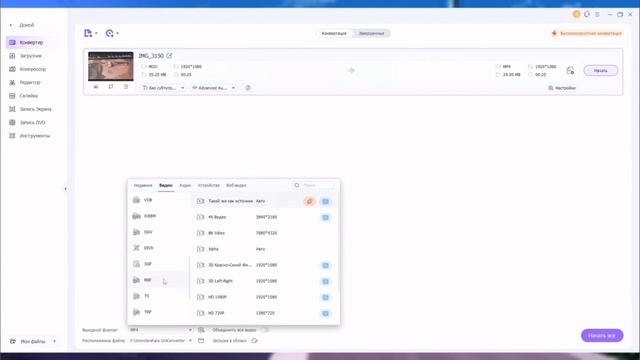Click the user account avatar icon
Image resolution: width=640 pixels, height=360 pixels.
[x=576, y=14]
